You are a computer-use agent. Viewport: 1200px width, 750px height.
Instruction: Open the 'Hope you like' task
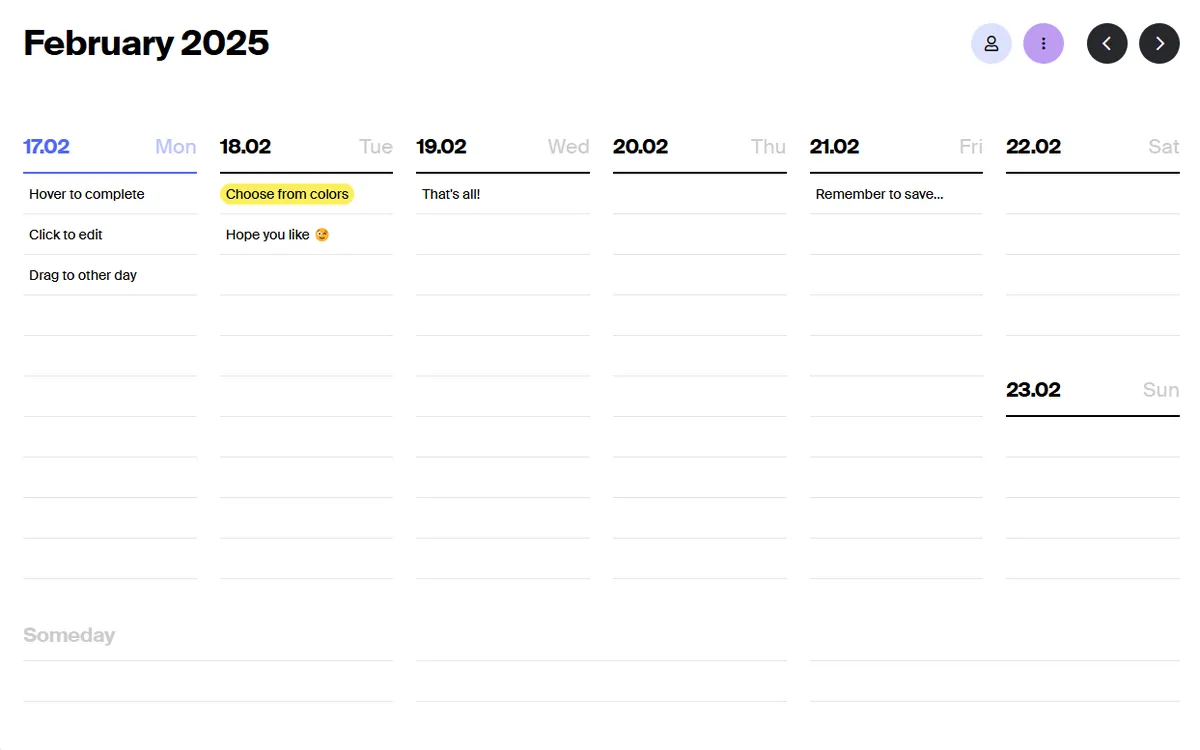point(268,235)
